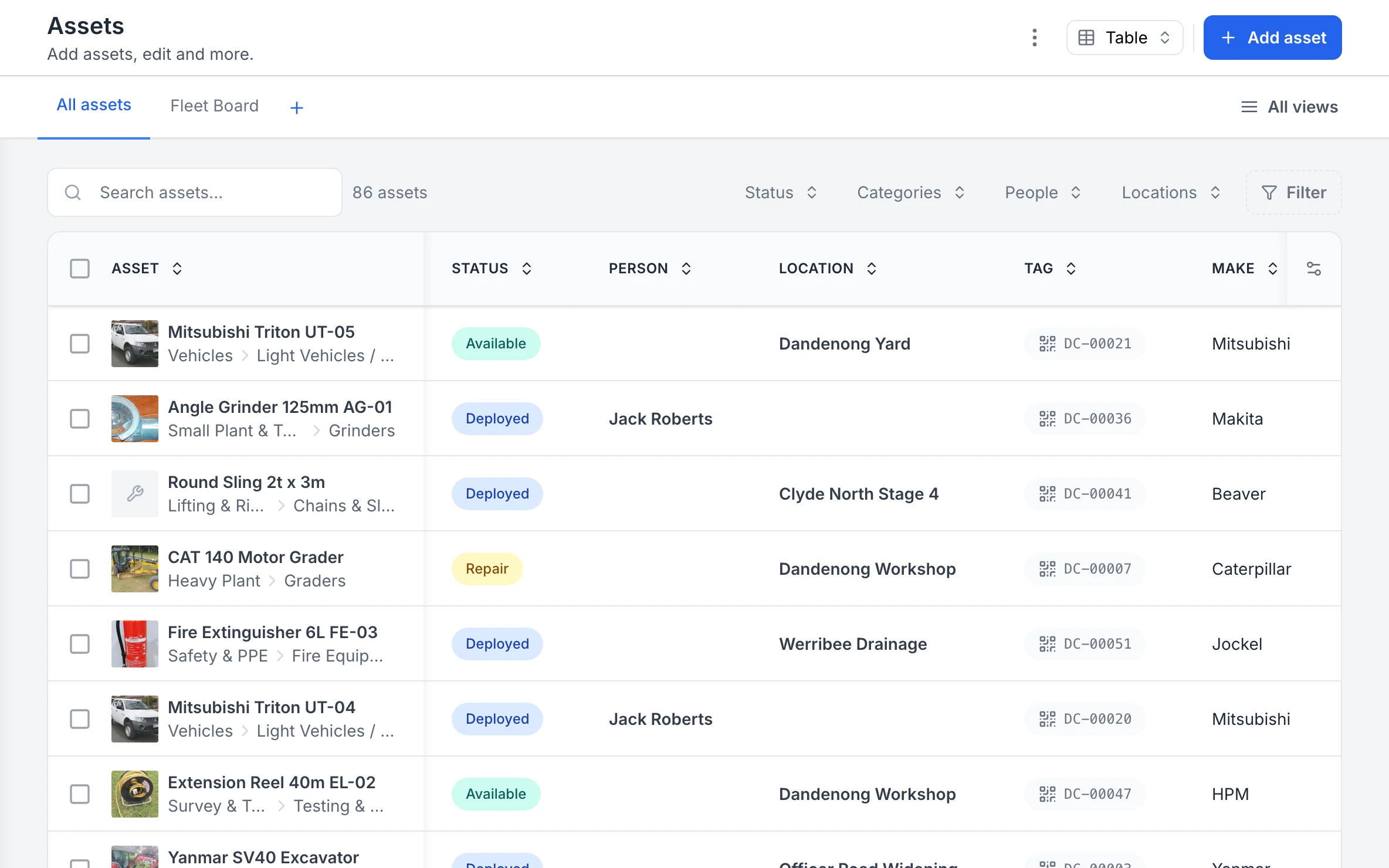Check the Mitsubishi Triton UT-05 row checkbox
The width and height of the screenshot is (1389, 868).
click(x=80, y=344)
